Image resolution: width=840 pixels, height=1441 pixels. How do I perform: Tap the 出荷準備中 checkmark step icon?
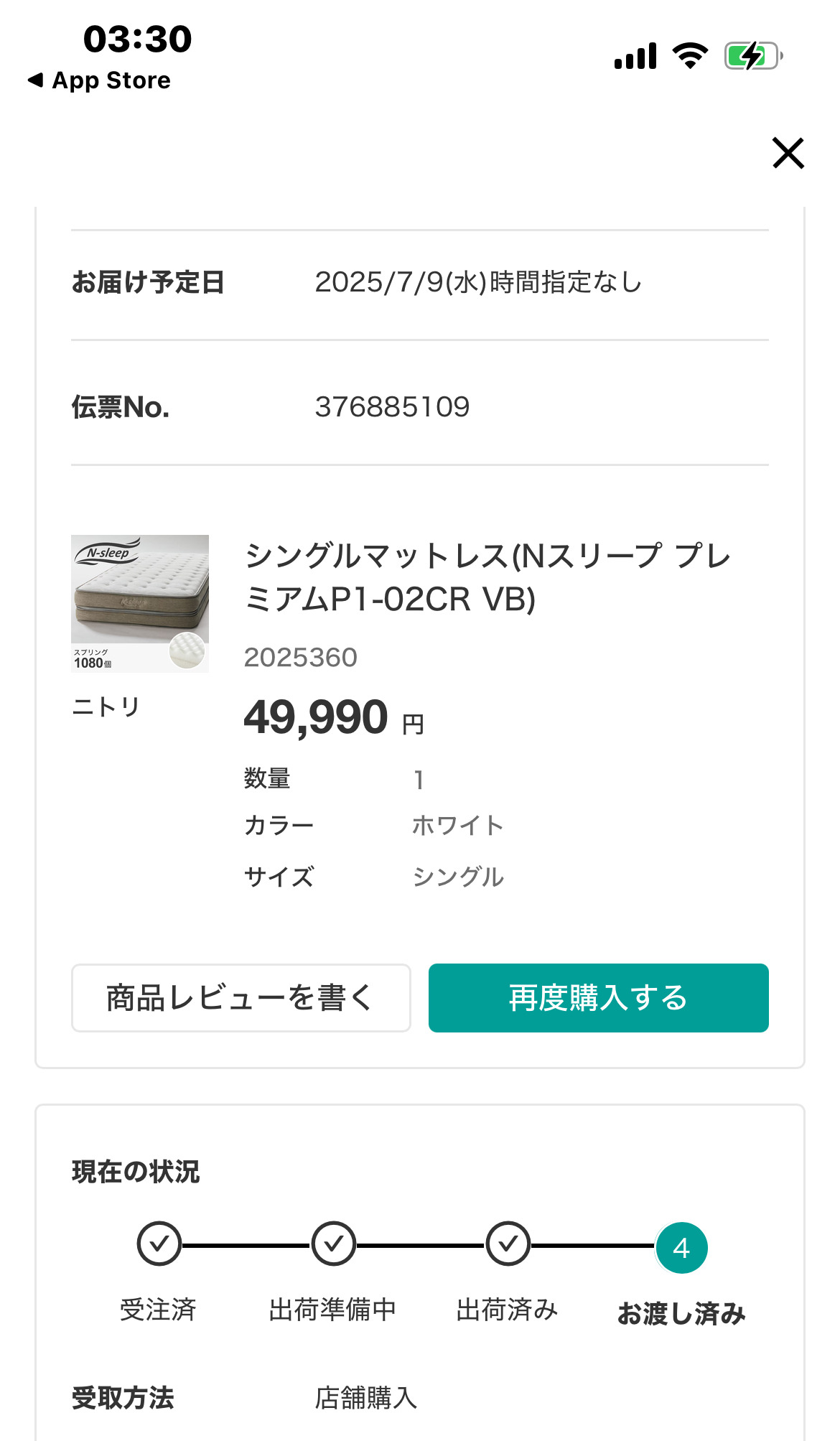(x=333, y=1244)
